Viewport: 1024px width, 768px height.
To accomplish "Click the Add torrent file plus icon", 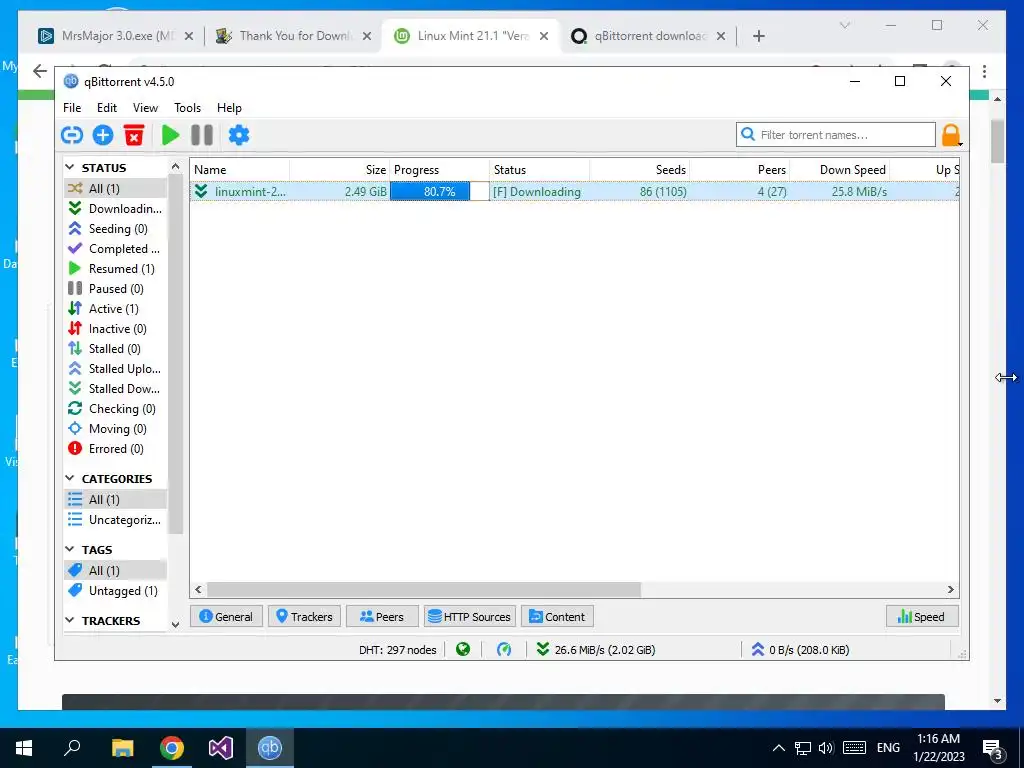I will click(103, 135).
